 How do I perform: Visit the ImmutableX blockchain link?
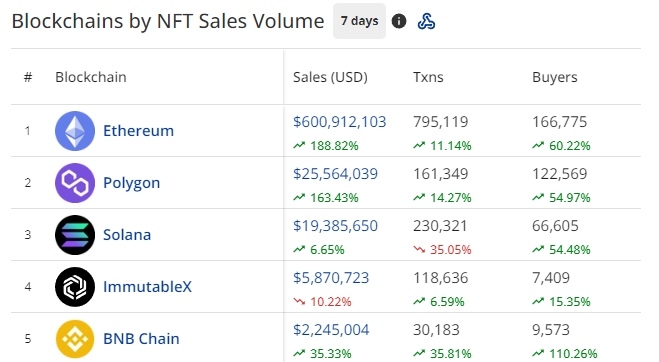click(148, 287)
